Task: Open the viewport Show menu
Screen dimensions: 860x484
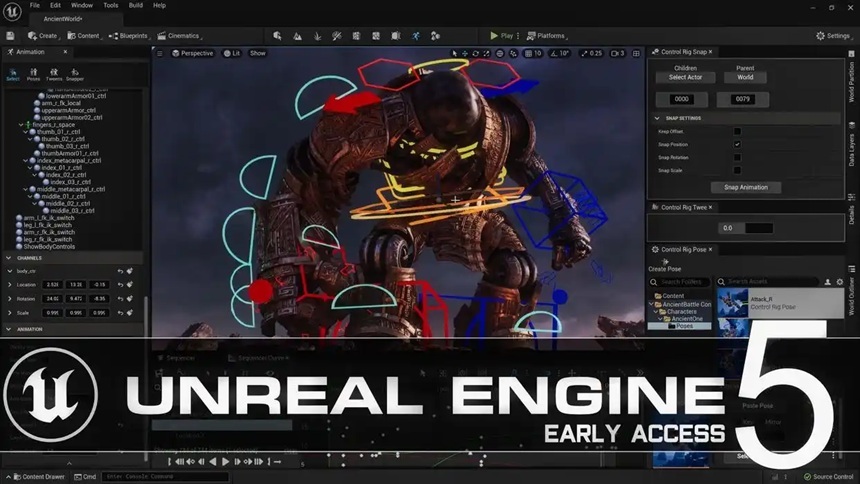Action: [x=257, y=53]
